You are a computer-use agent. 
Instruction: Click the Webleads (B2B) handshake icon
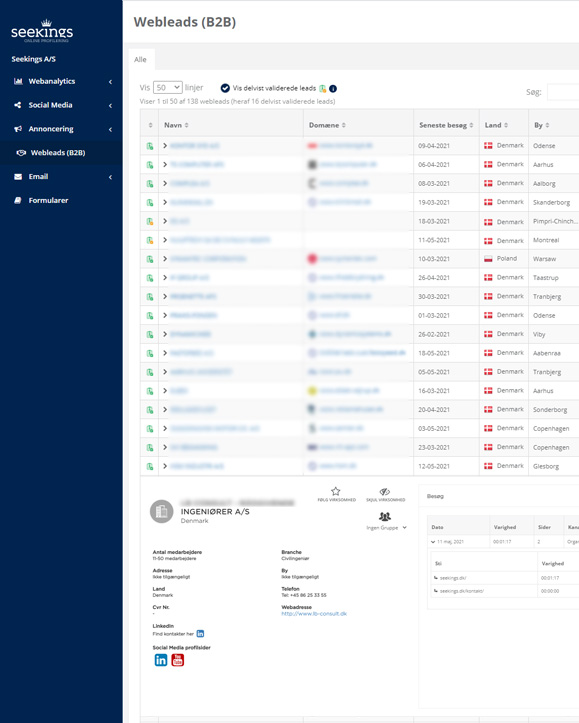21,153
